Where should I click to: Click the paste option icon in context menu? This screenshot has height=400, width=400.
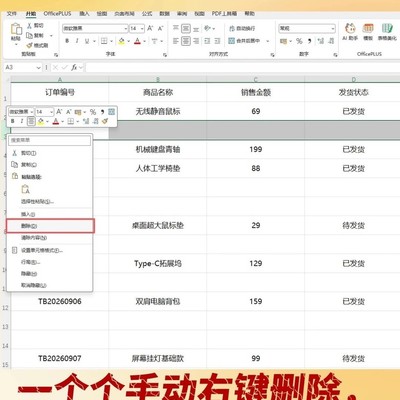[26, 189]
